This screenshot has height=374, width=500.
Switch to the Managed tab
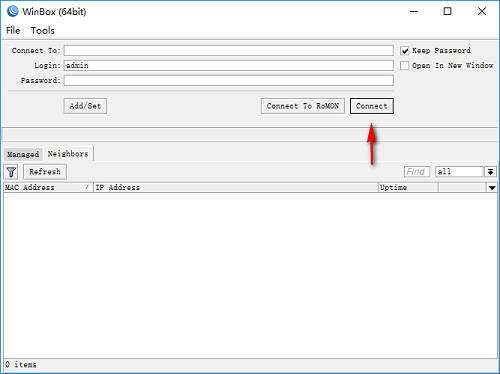(23, 154)
